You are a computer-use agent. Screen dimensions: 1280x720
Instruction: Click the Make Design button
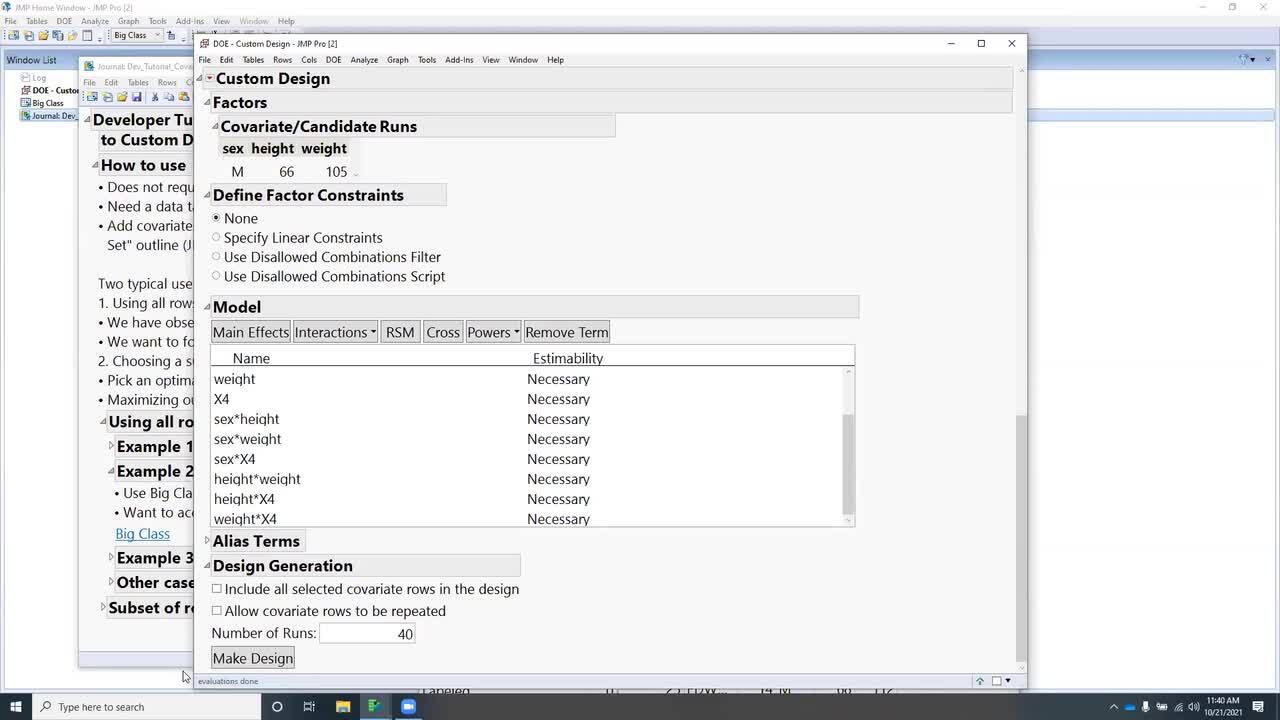pos(252,658)
